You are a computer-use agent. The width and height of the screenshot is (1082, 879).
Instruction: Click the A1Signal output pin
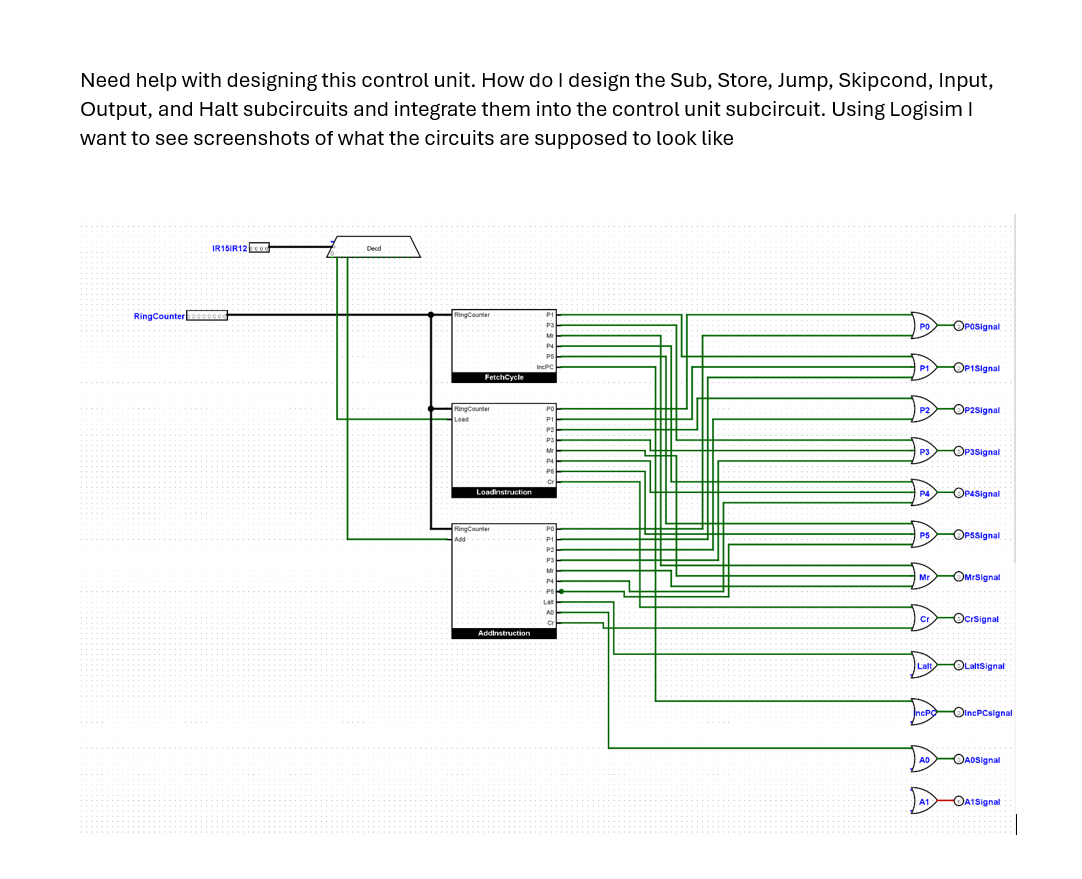coord(958,801)
